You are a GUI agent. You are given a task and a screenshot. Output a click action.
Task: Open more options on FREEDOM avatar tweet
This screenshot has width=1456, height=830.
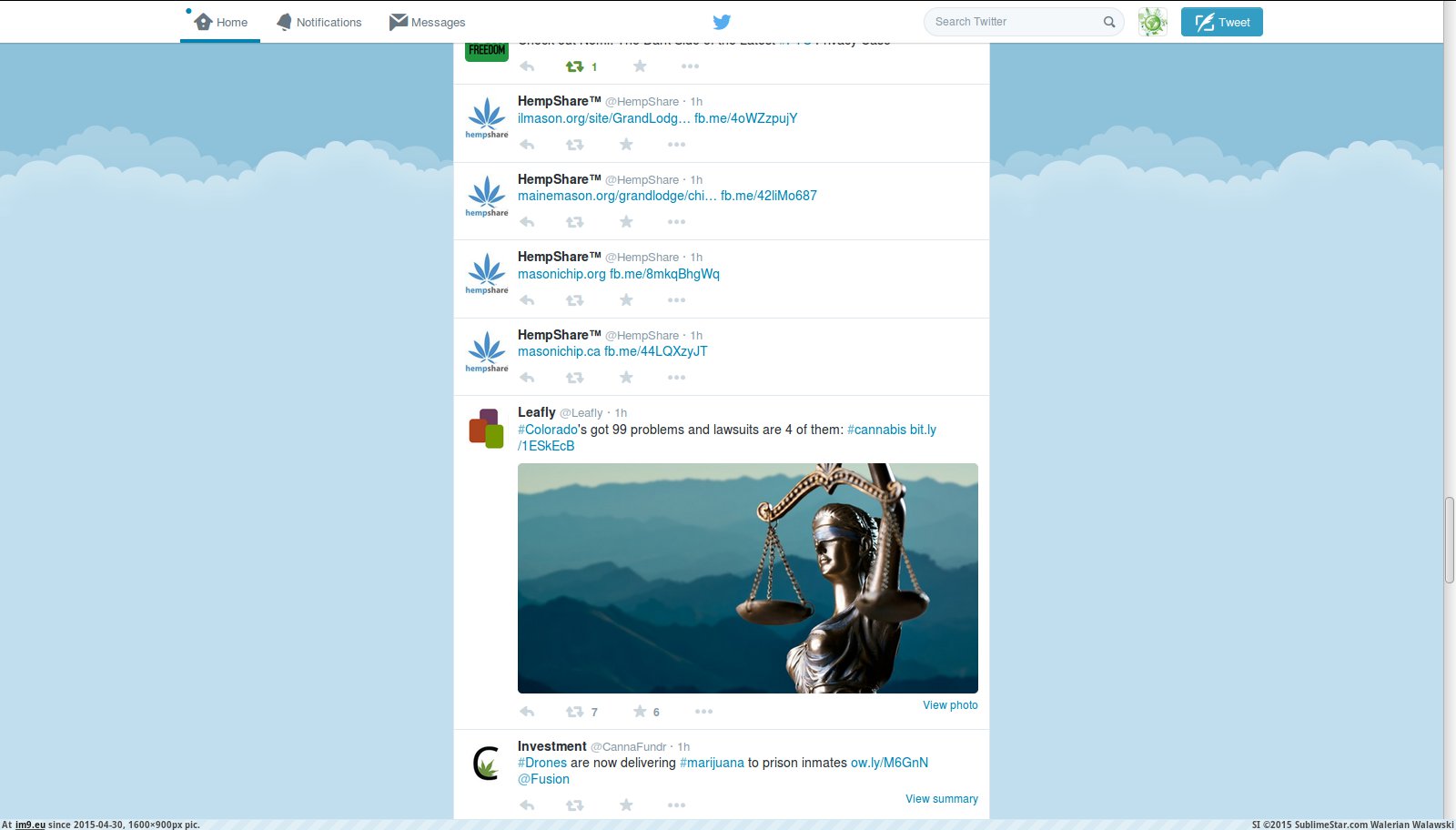point(690,66)
